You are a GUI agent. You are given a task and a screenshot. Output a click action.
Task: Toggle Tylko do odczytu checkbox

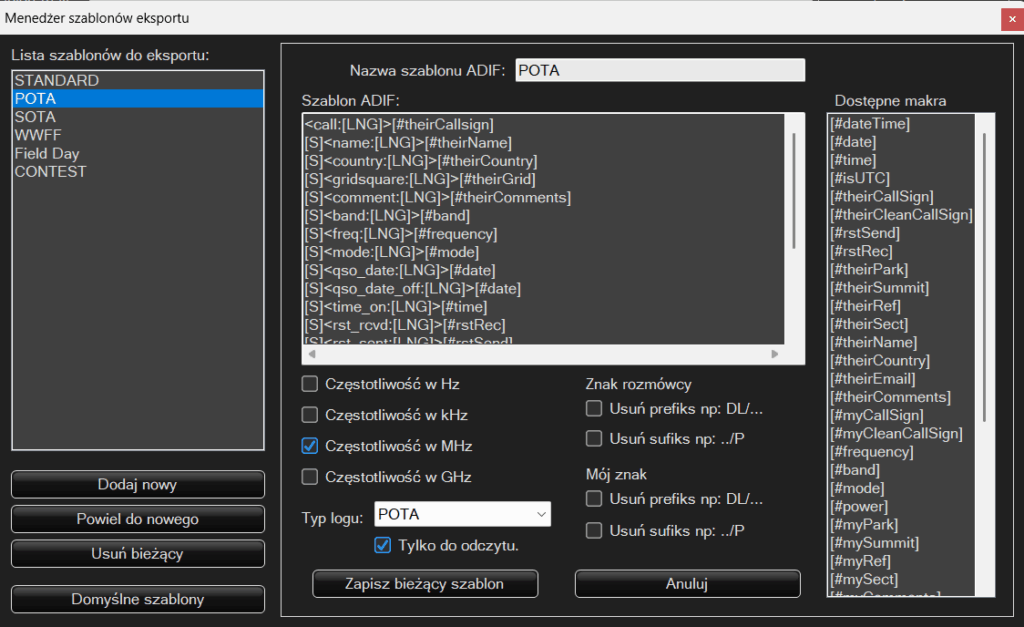coord(382,545)
